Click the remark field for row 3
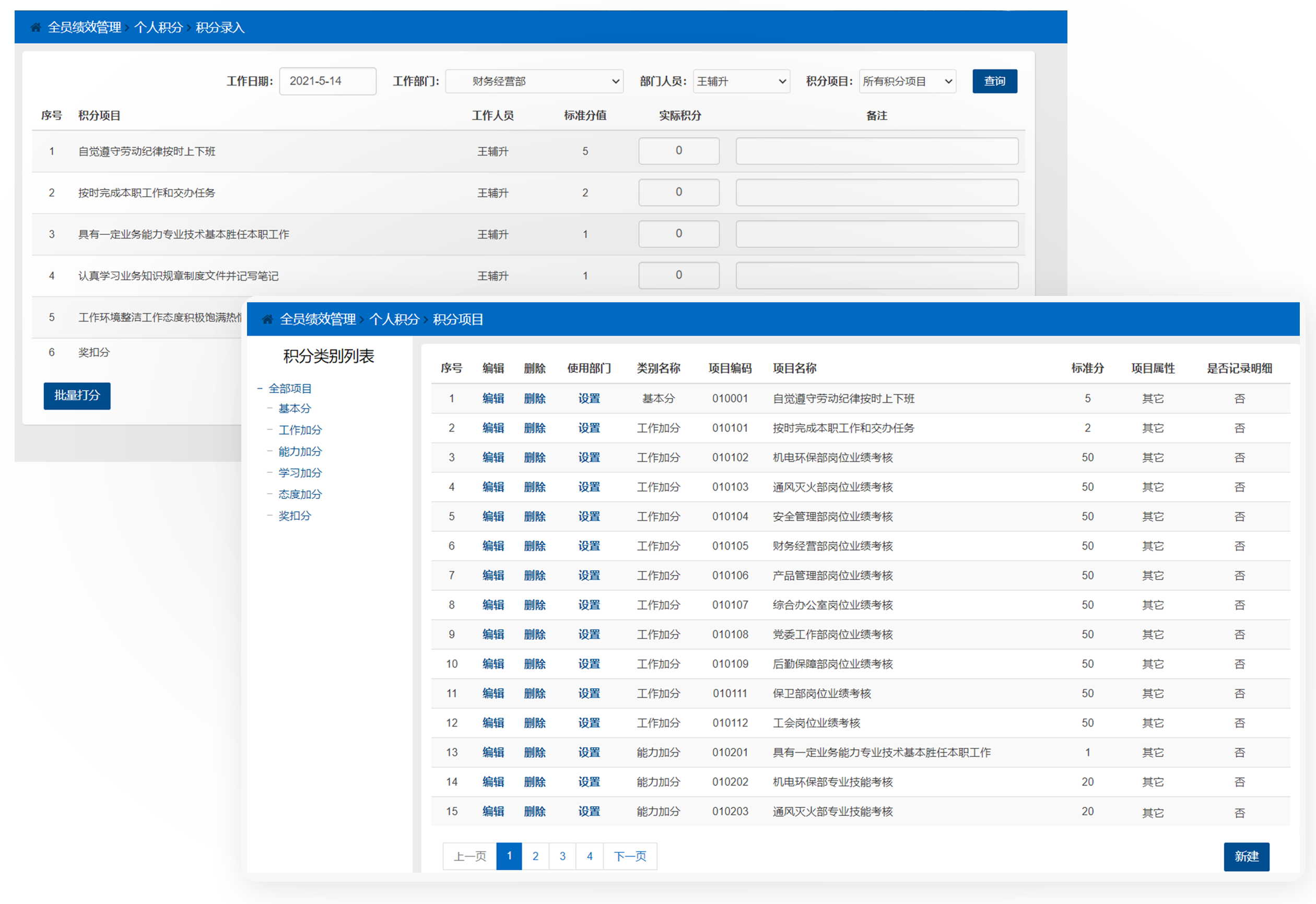The width and height of the screenshot is (1316, 904). 876,234
